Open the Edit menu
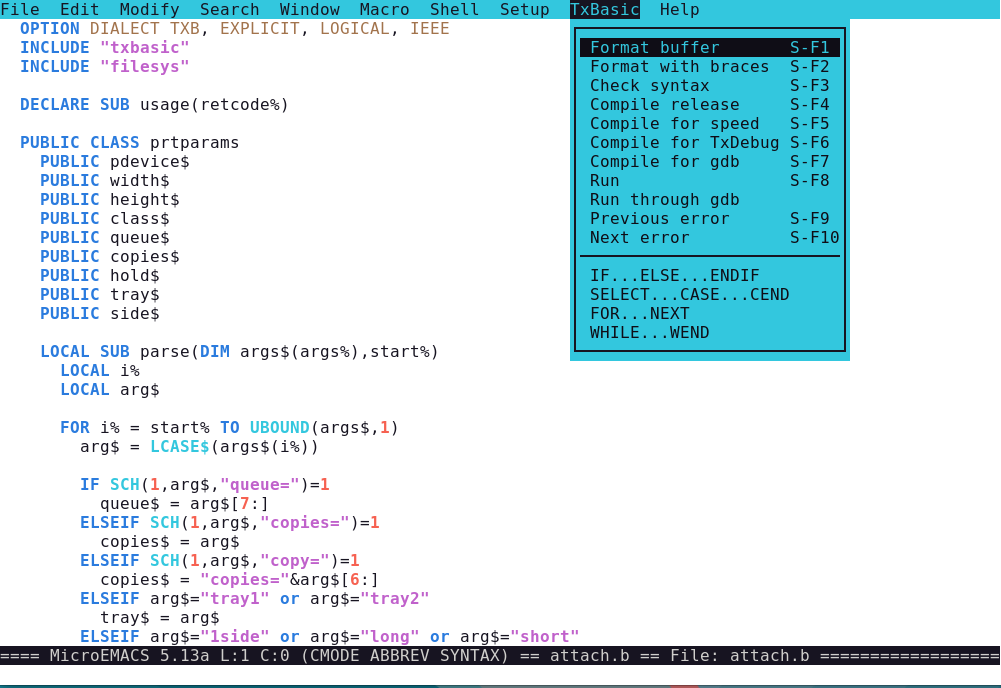Image resolution: width=1001 pixels, height=688 pixels. click(x=79, y=10)
